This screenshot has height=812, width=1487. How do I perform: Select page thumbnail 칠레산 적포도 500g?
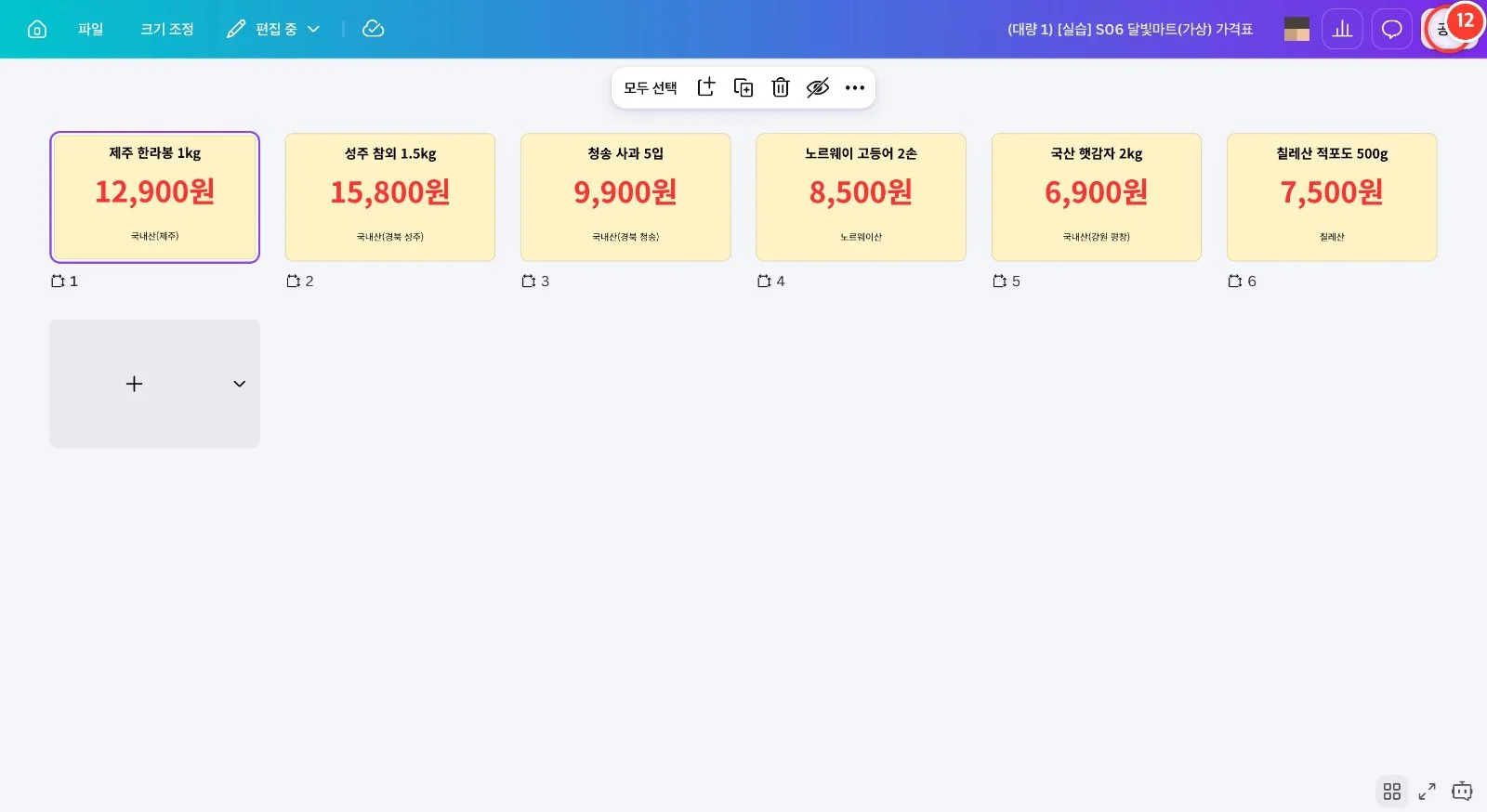[x=1332, y=197]
